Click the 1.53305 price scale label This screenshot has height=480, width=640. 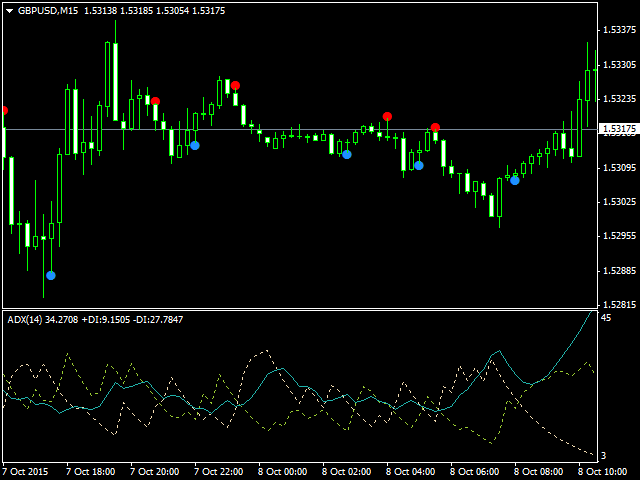coord(619,64)
